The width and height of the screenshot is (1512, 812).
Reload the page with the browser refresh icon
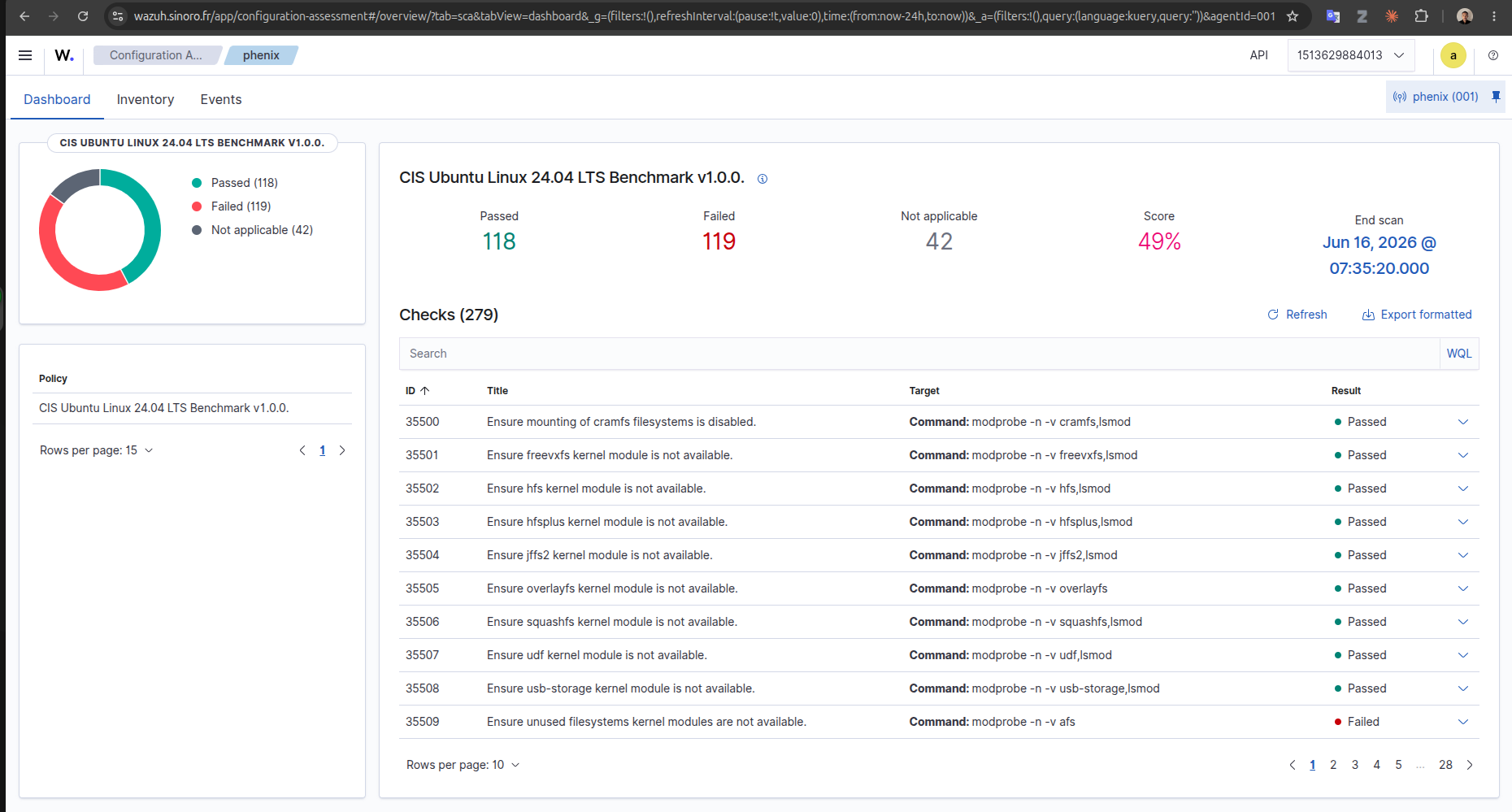pyautogui.click(x=83, y=16)
